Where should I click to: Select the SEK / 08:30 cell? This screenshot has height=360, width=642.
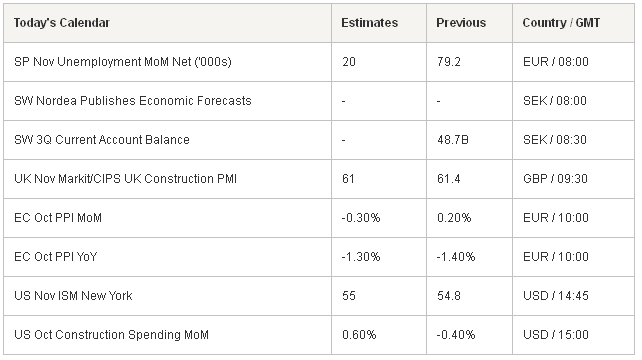(555, 140)
